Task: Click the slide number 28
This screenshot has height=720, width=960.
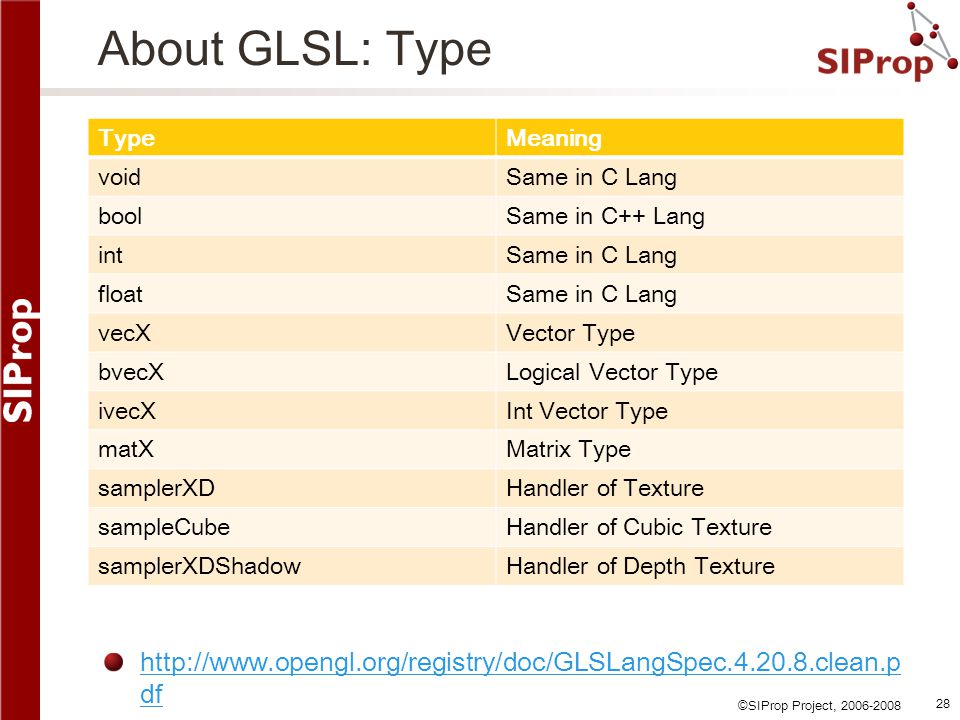Action: pos(943,703)
